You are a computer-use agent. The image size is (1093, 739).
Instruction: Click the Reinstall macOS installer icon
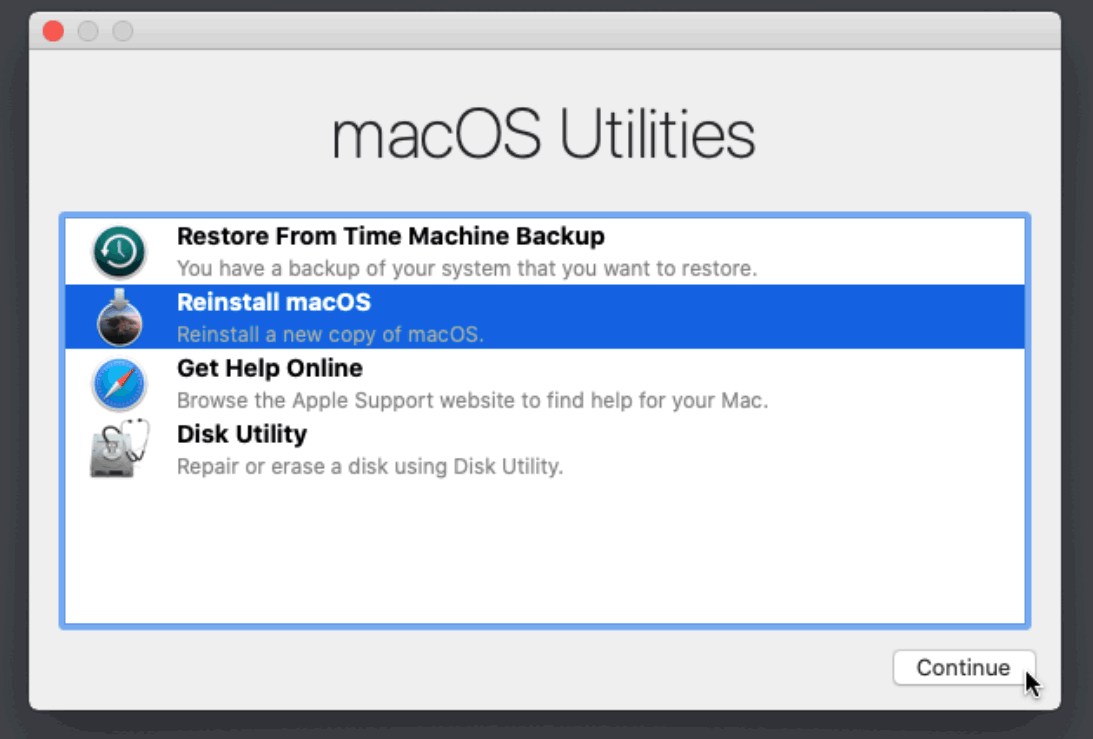[119, 318]
